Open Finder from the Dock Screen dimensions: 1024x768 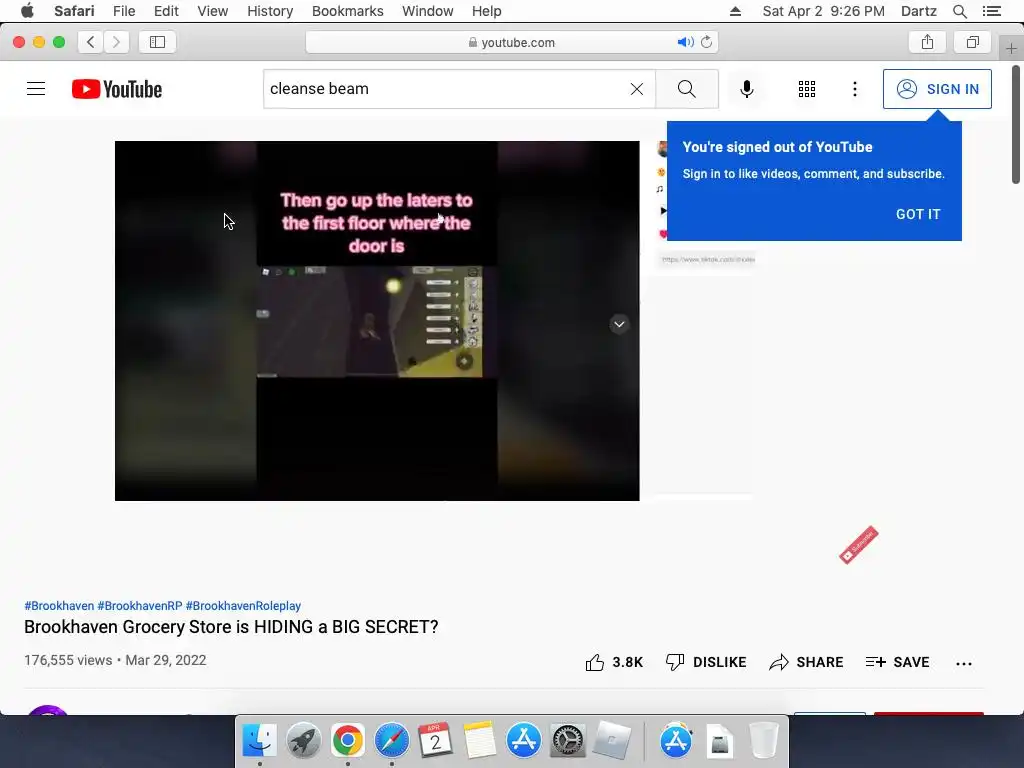click(x=259, y=741)
